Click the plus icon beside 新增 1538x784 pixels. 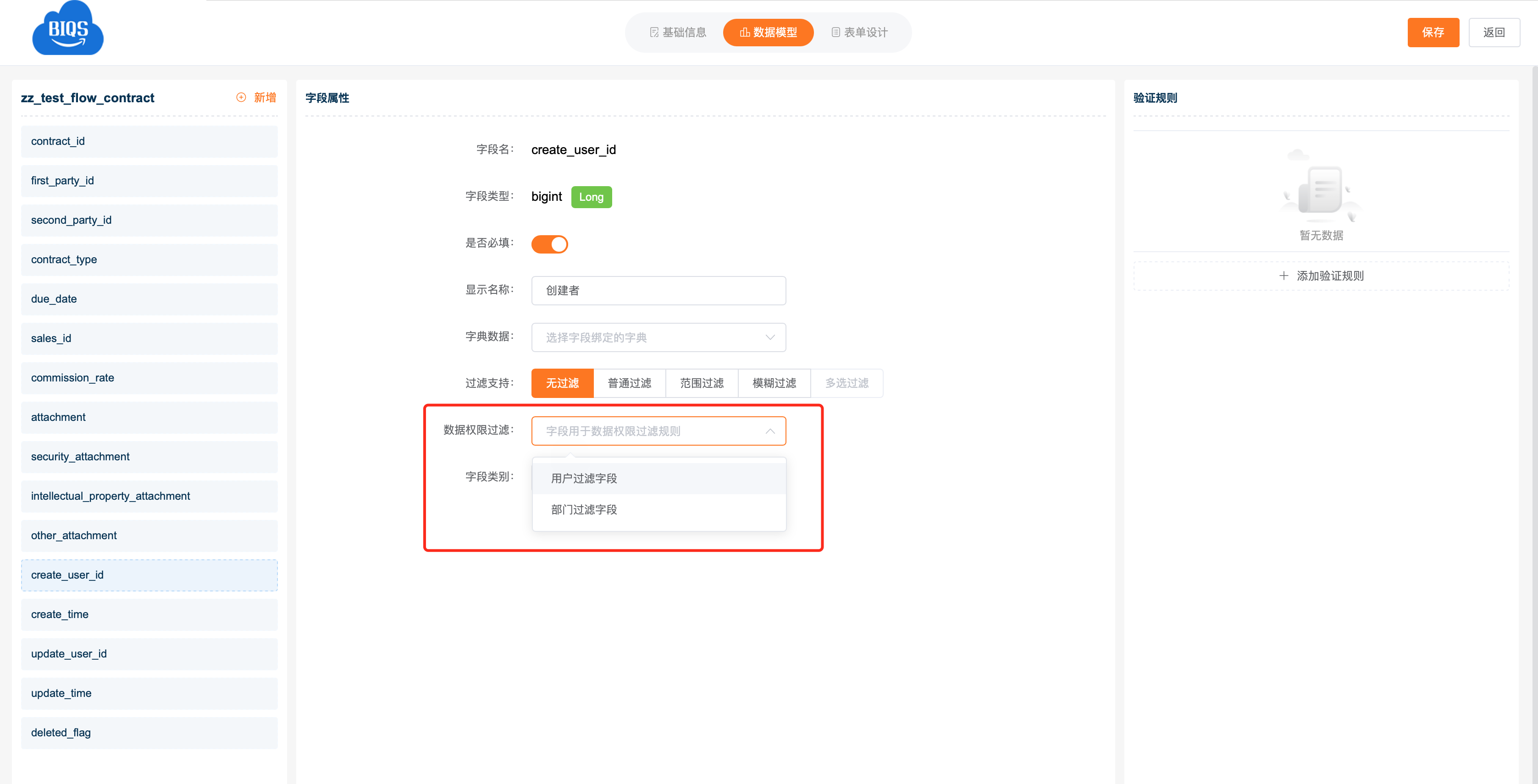[x=241, y=97]
